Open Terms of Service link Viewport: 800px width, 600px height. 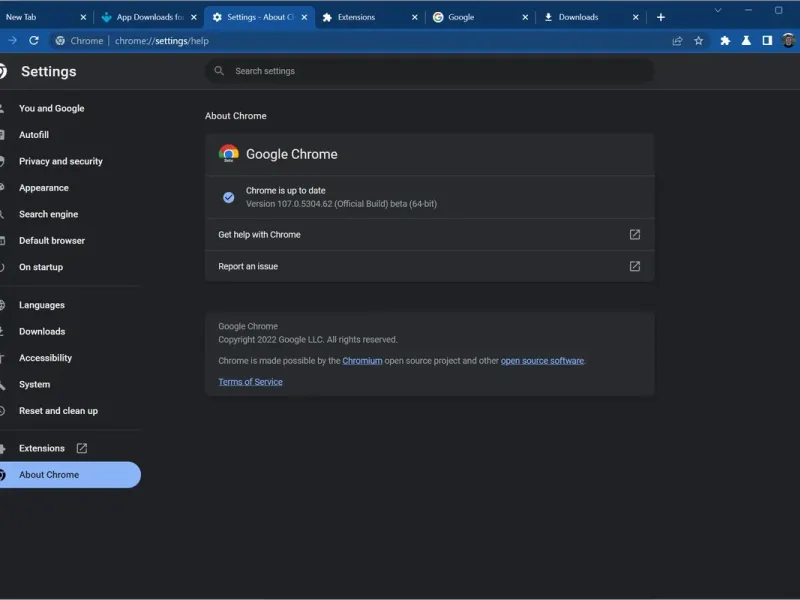[250, 382]
